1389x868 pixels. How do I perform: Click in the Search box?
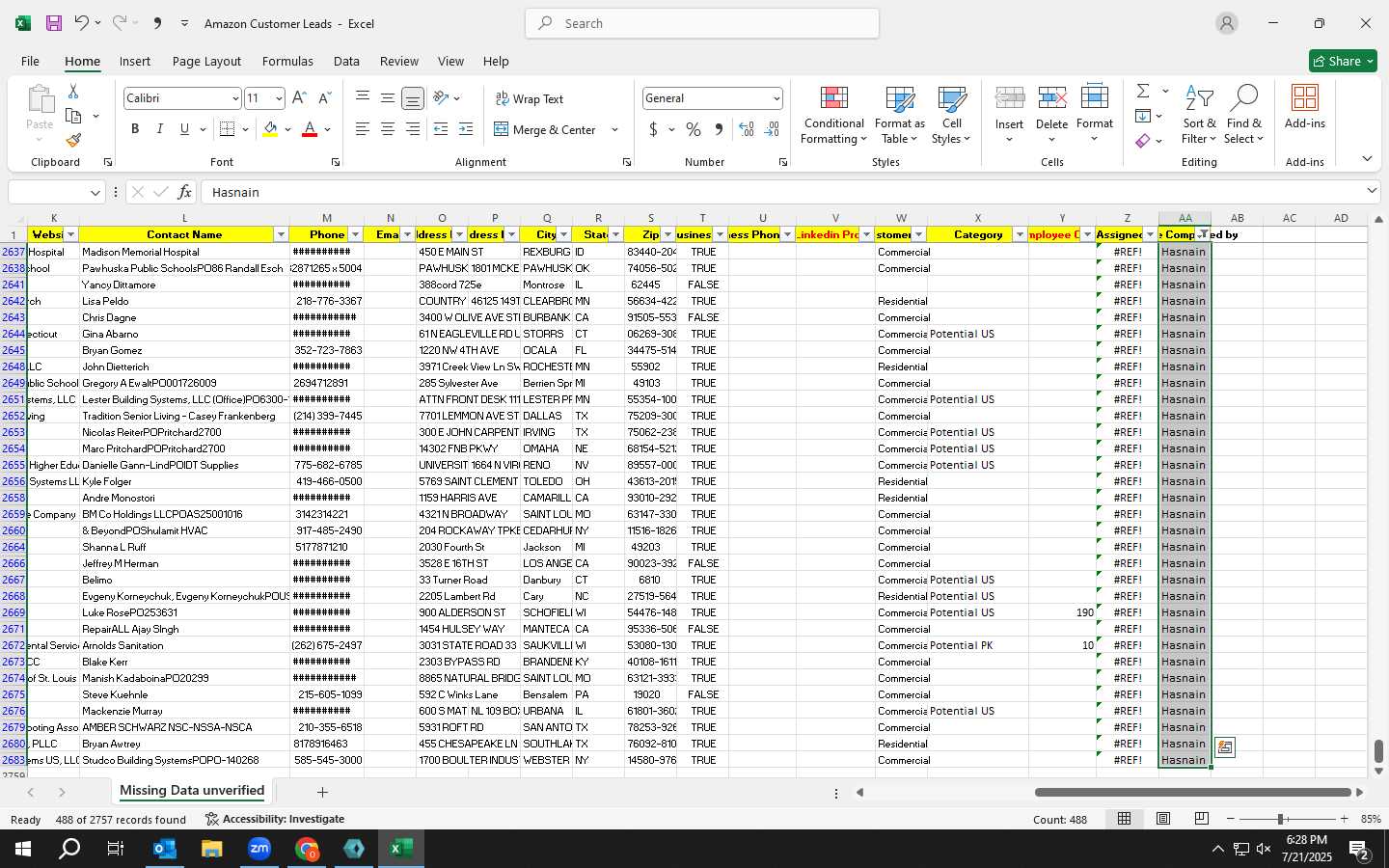[x=702, y=23]
